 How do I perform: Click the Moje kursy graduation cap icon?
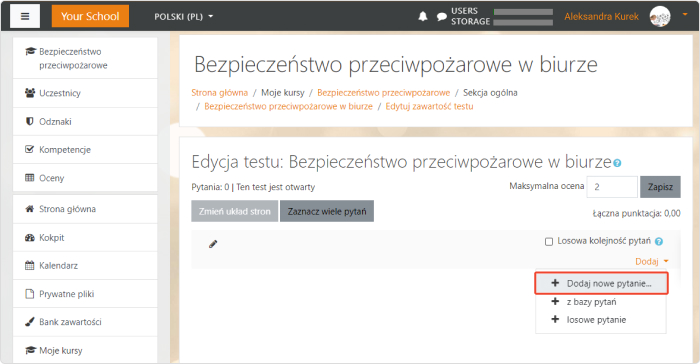click(30, 350)
